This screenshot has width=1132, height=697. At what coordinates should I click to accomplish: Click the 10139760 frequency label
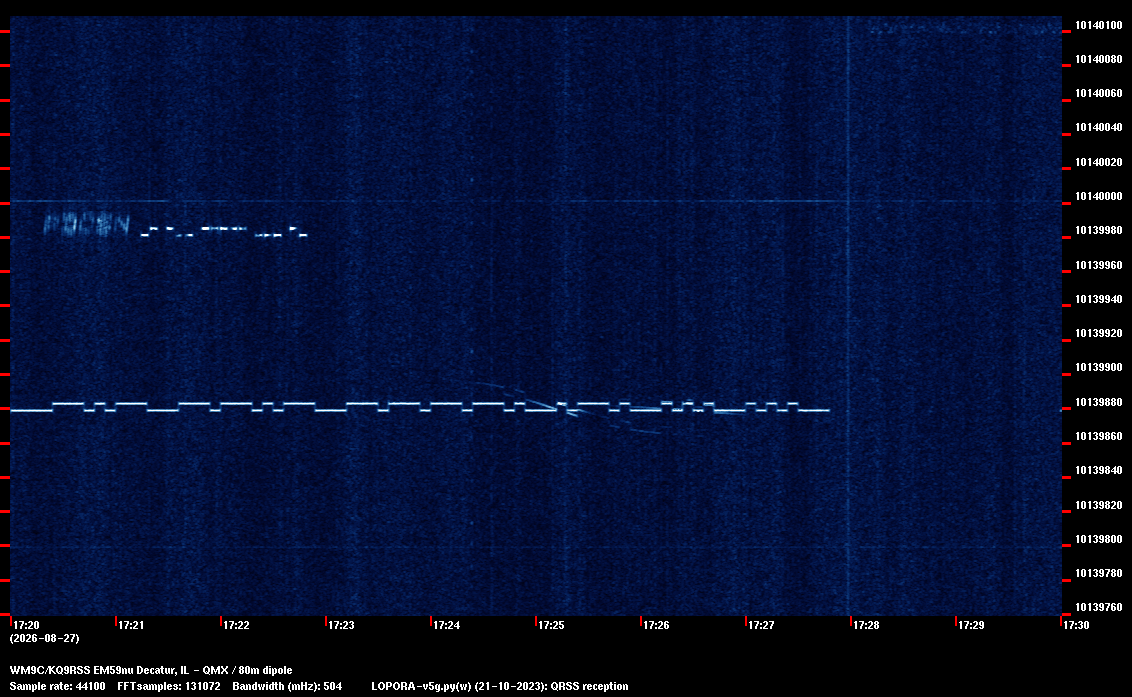pyautogui.click(x=1098, y=607)
